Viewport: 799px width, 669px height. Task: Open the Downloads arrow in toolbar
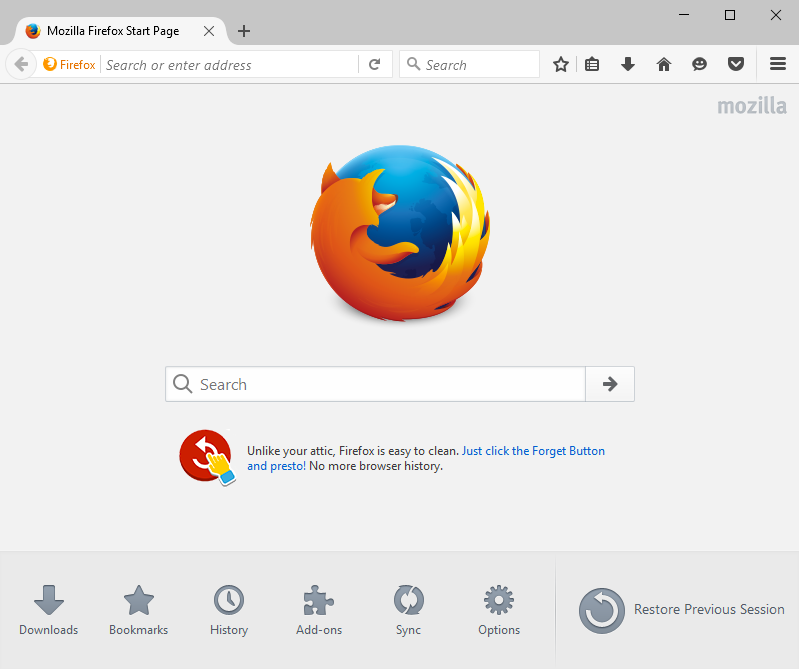[x=628, y=65]
